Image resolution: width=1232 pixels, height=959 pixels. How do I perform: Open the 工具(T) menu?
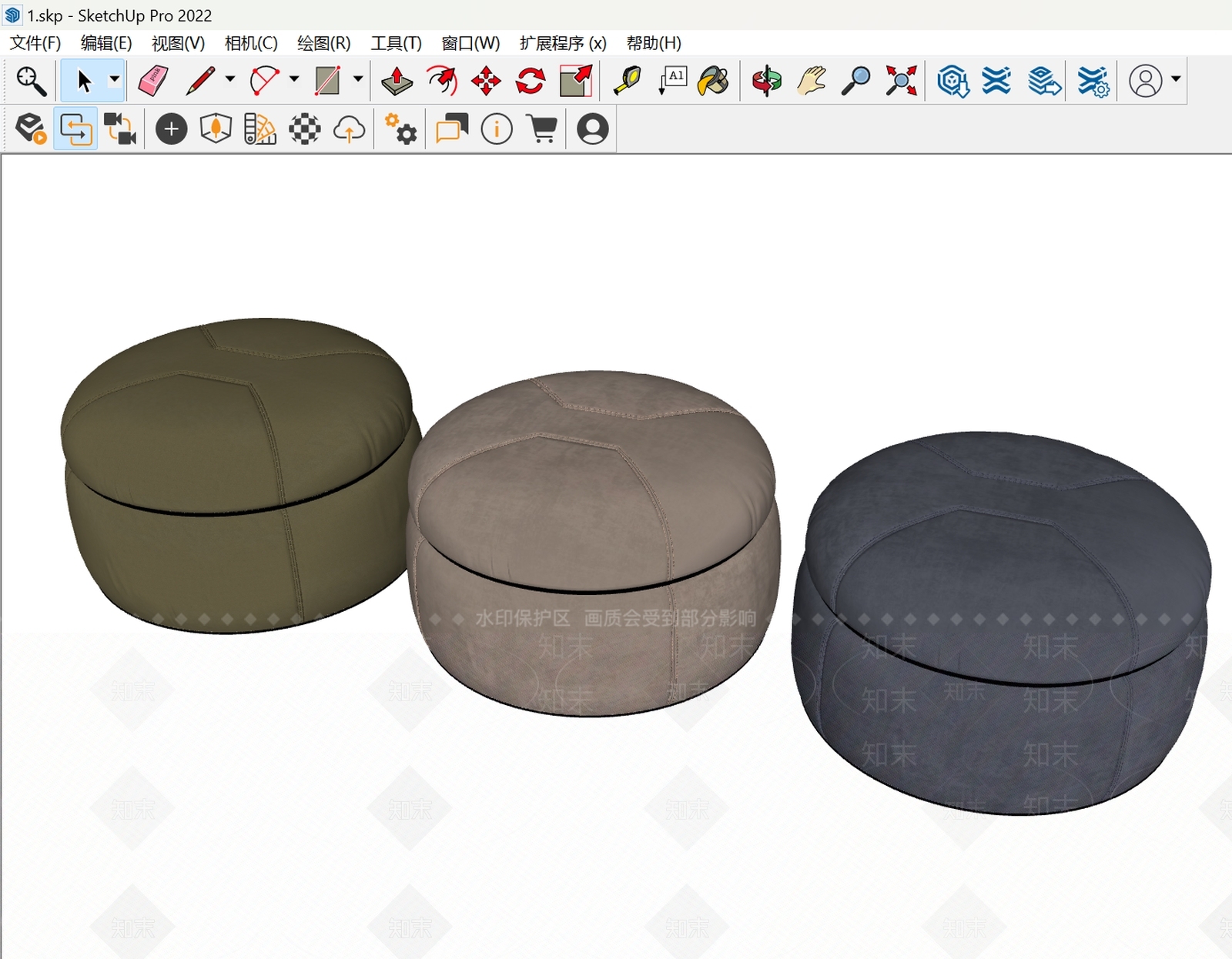click(396, 43)
